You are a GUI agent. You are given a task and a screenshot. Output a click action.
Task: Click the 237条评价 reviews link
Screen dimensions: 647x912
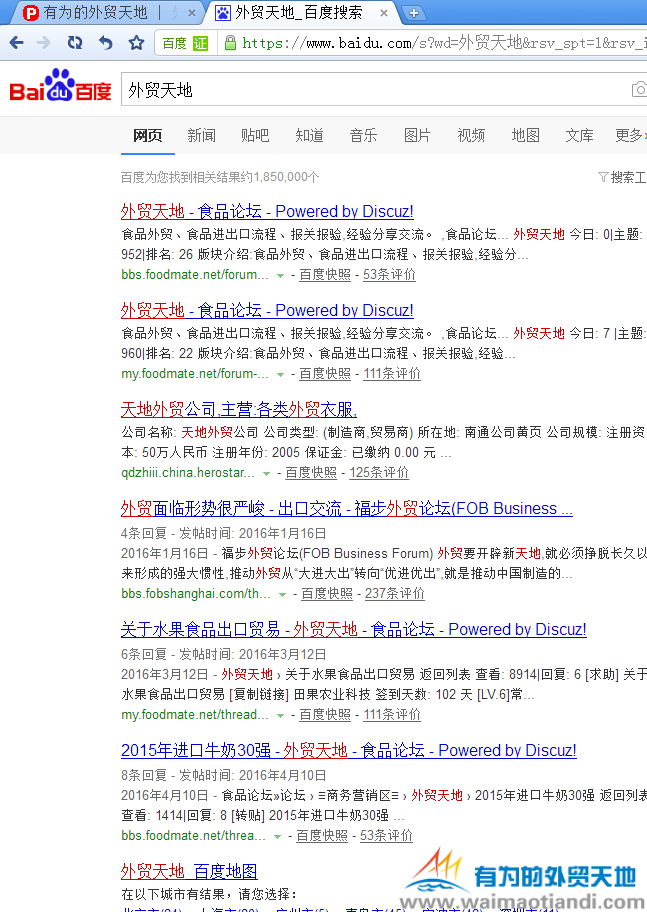click(x=394, y=594)
